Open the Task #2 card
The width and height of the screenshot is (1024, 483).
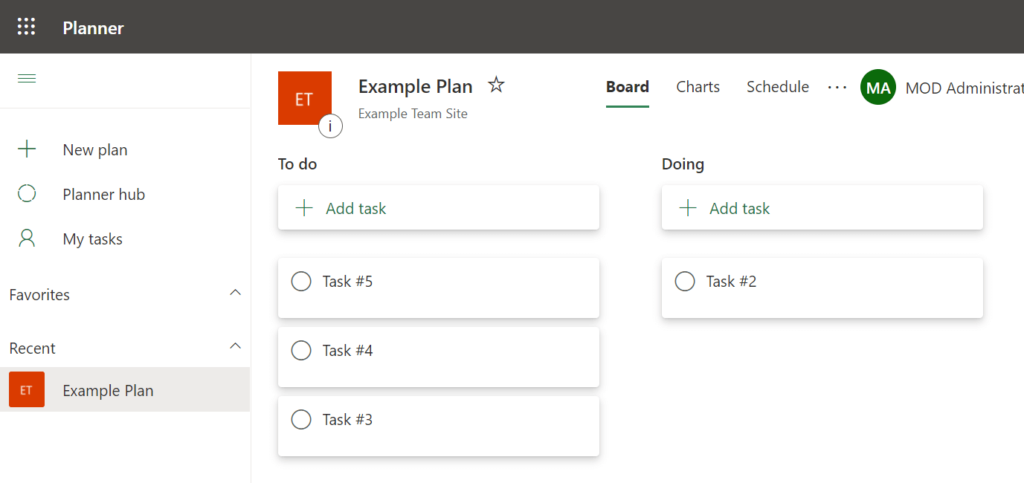[x=822, y=288]
